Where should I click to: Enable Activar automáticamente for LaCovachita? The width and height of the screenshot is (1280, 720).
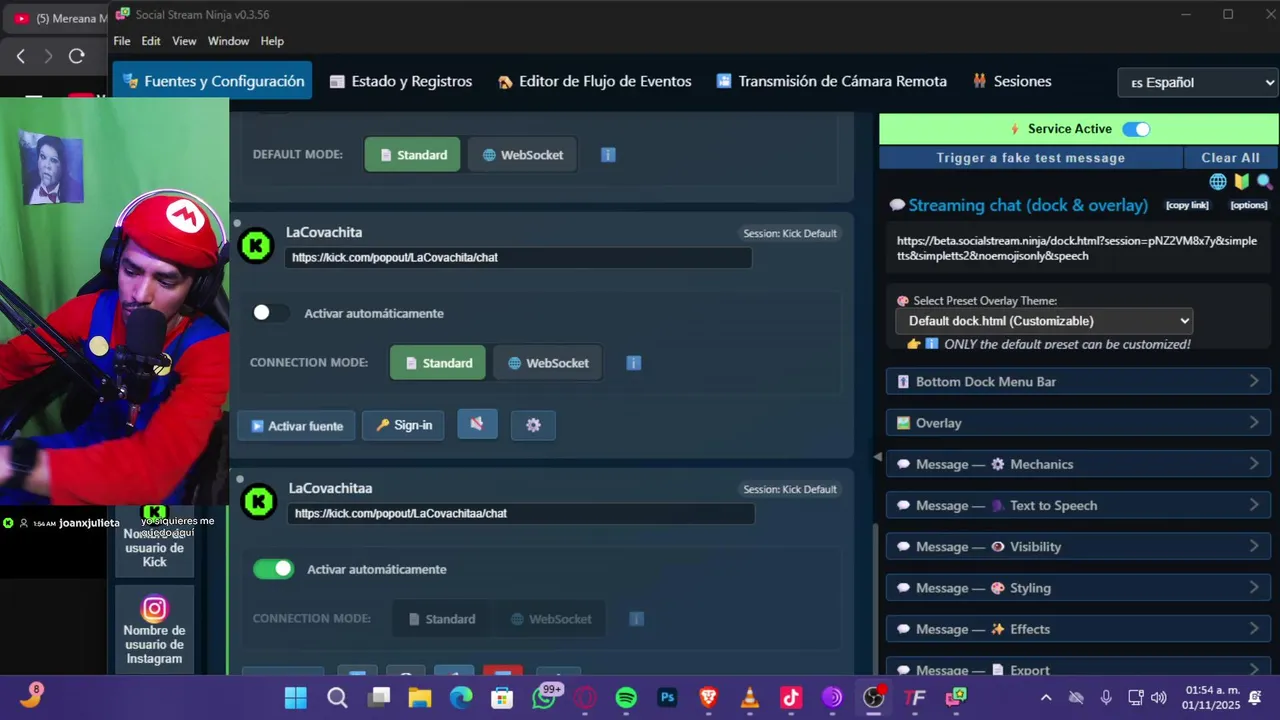point(270,313)
